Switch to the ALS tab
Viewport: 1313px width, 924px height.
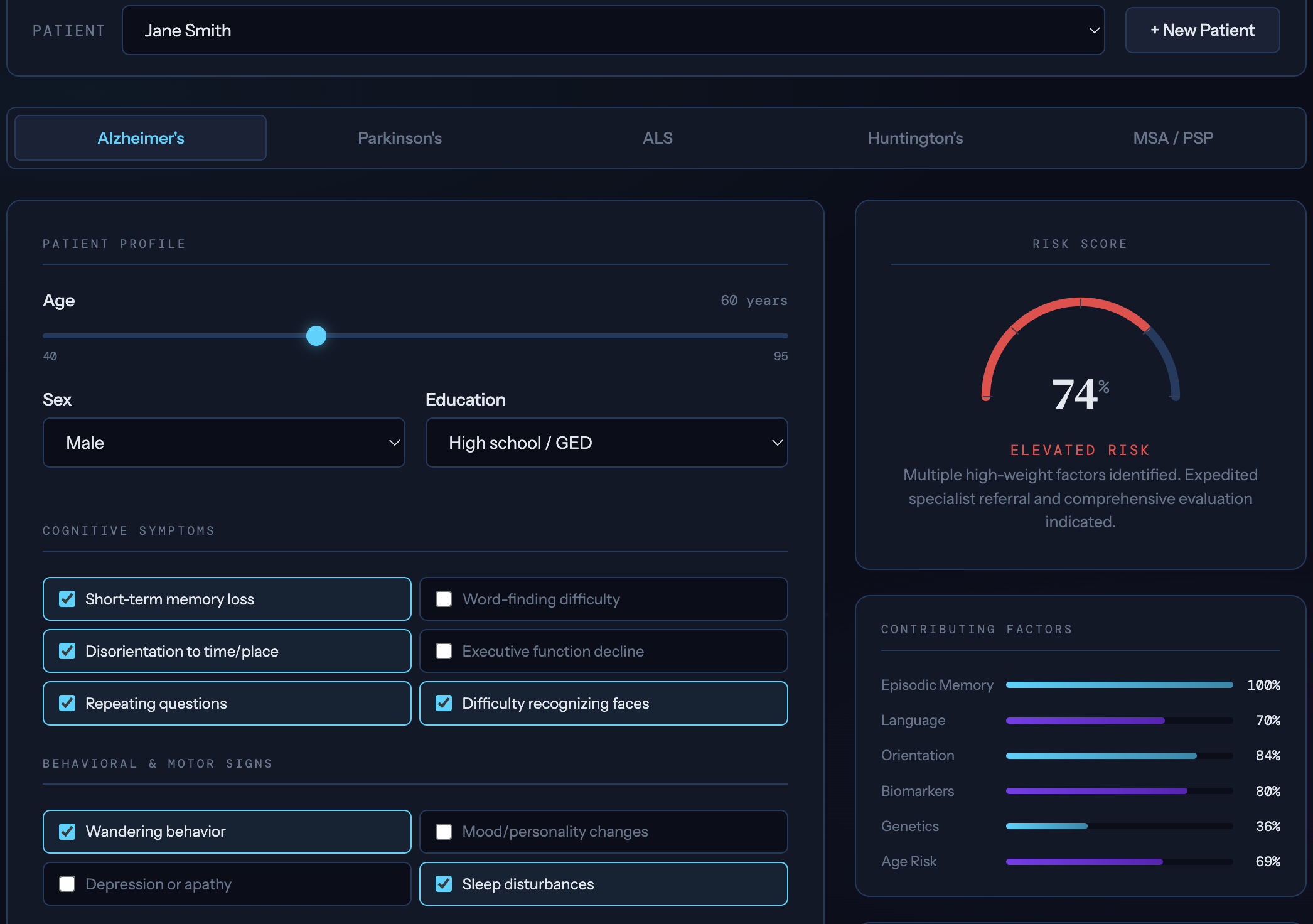tap(657, 138)
